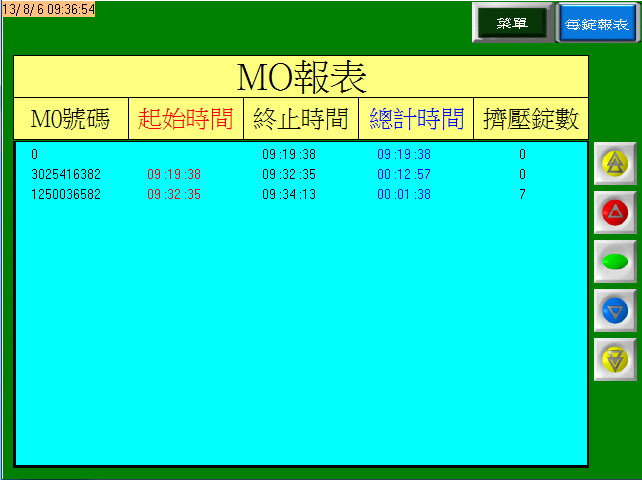Click the total time 00:12:57
The image size is (642, 480).
404,174
